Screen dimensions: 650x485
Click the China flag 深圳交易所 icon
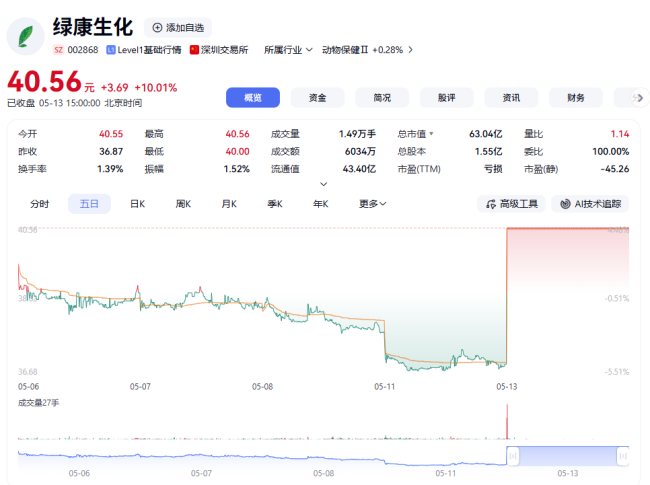[x=194, y=50]
